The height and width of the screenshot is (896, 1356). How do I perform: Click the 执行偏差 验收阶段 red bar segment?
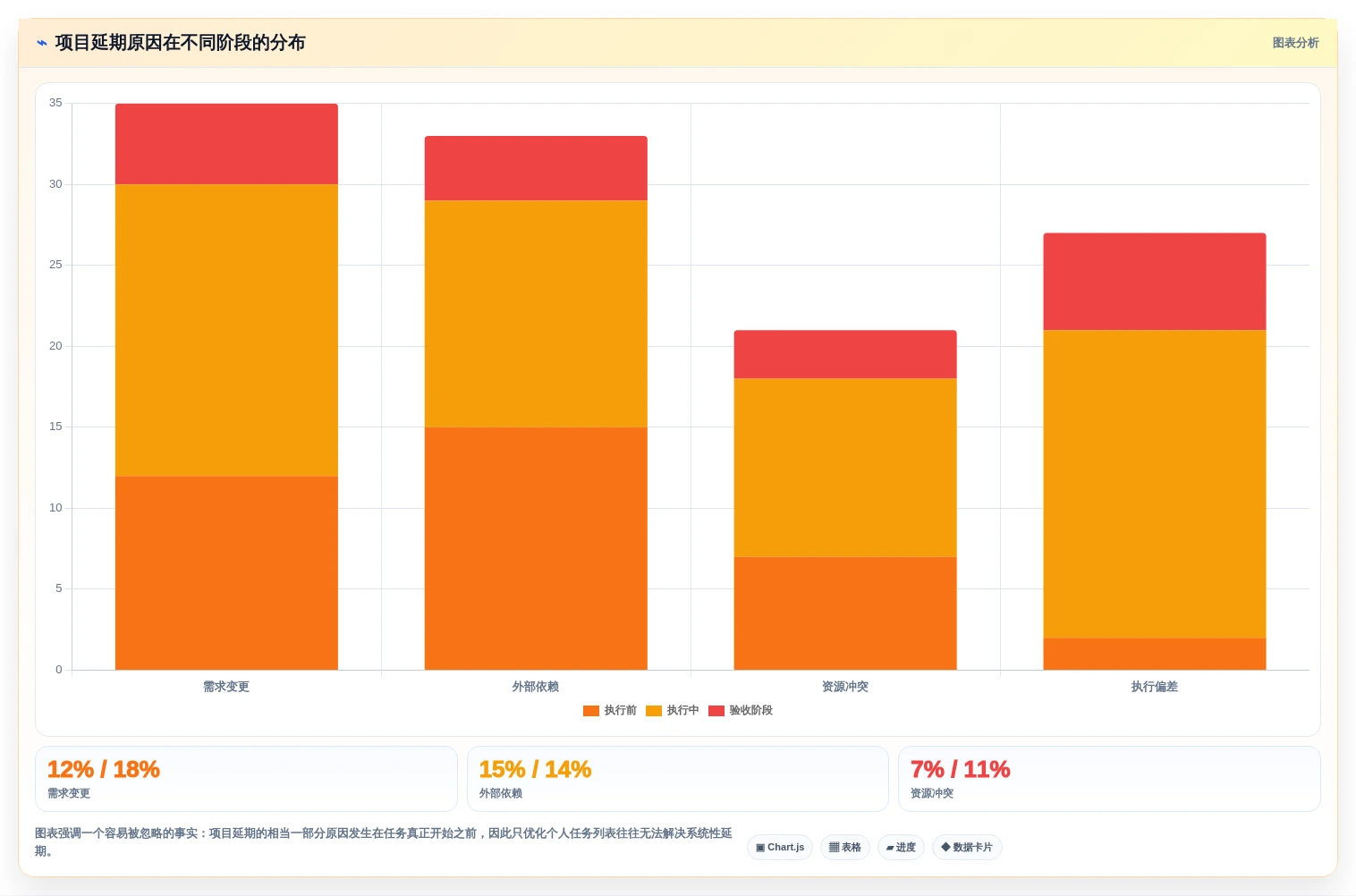coord(1155,282)
